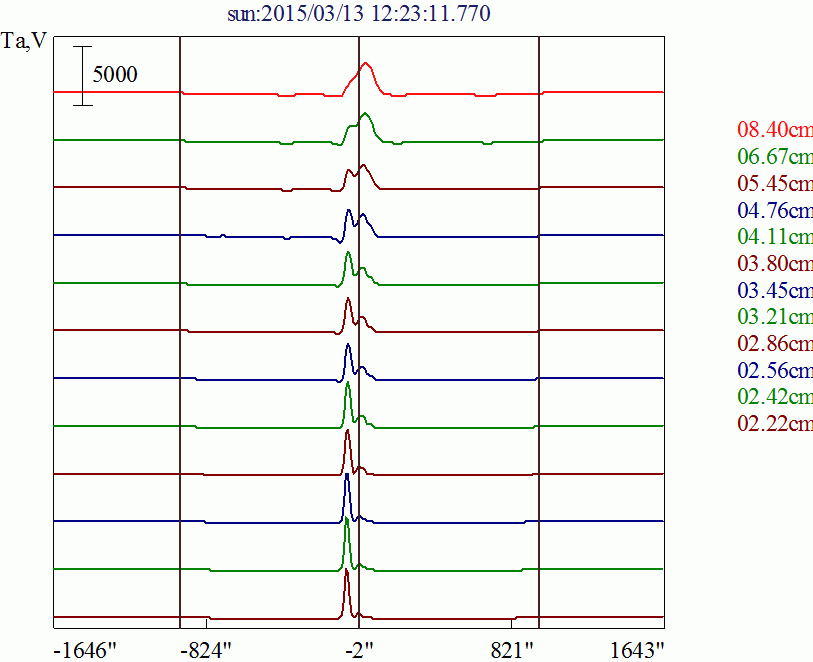The image size is (813, 662).
Task: Click the 1643" x-axis tick label
Action: pos(637,650)
